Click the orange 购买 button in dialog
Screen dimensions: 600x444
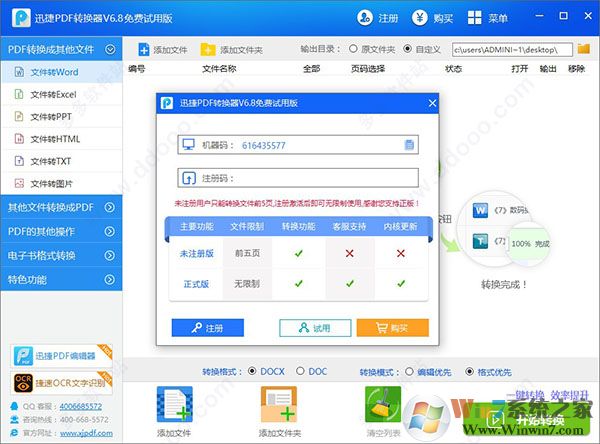(393, 328)
